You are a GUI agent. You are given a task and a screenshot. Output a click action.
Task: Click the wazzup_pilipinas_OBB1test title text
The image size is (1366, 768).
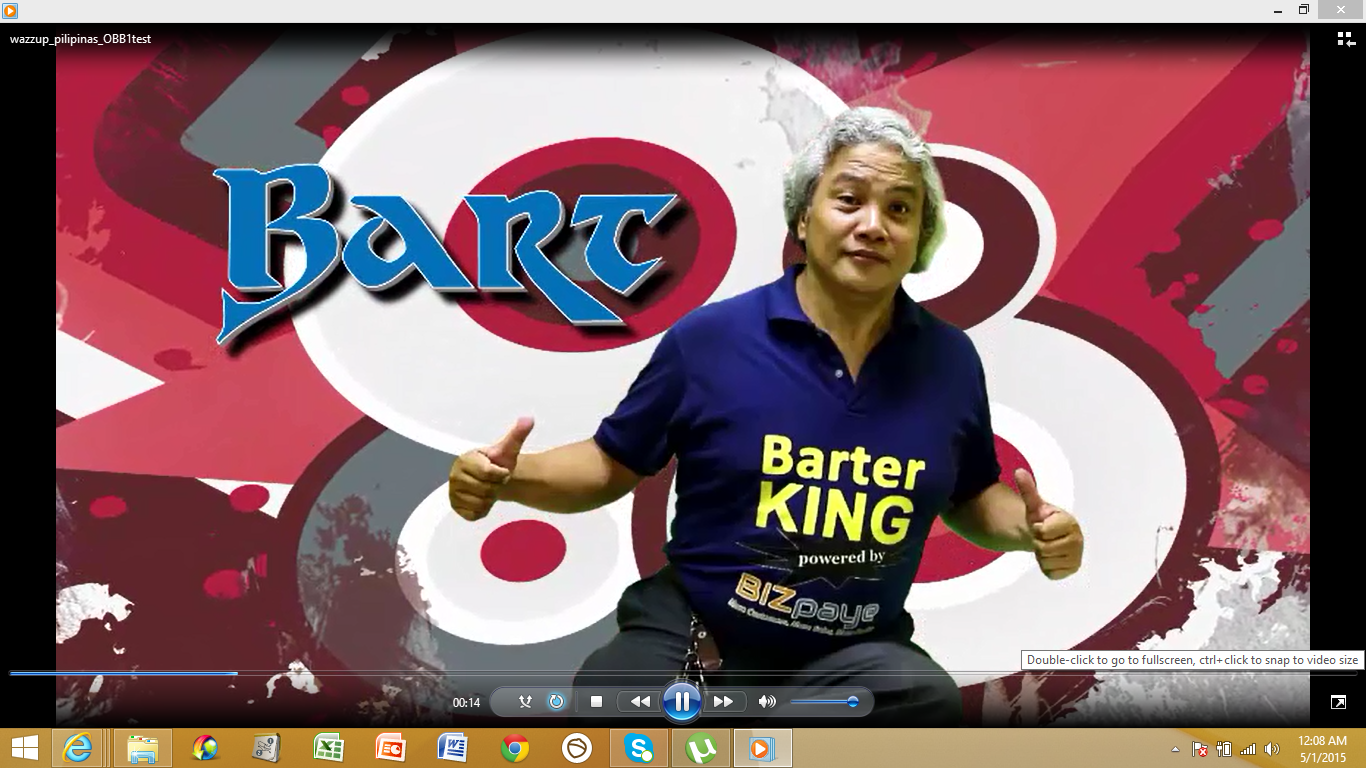80,39
